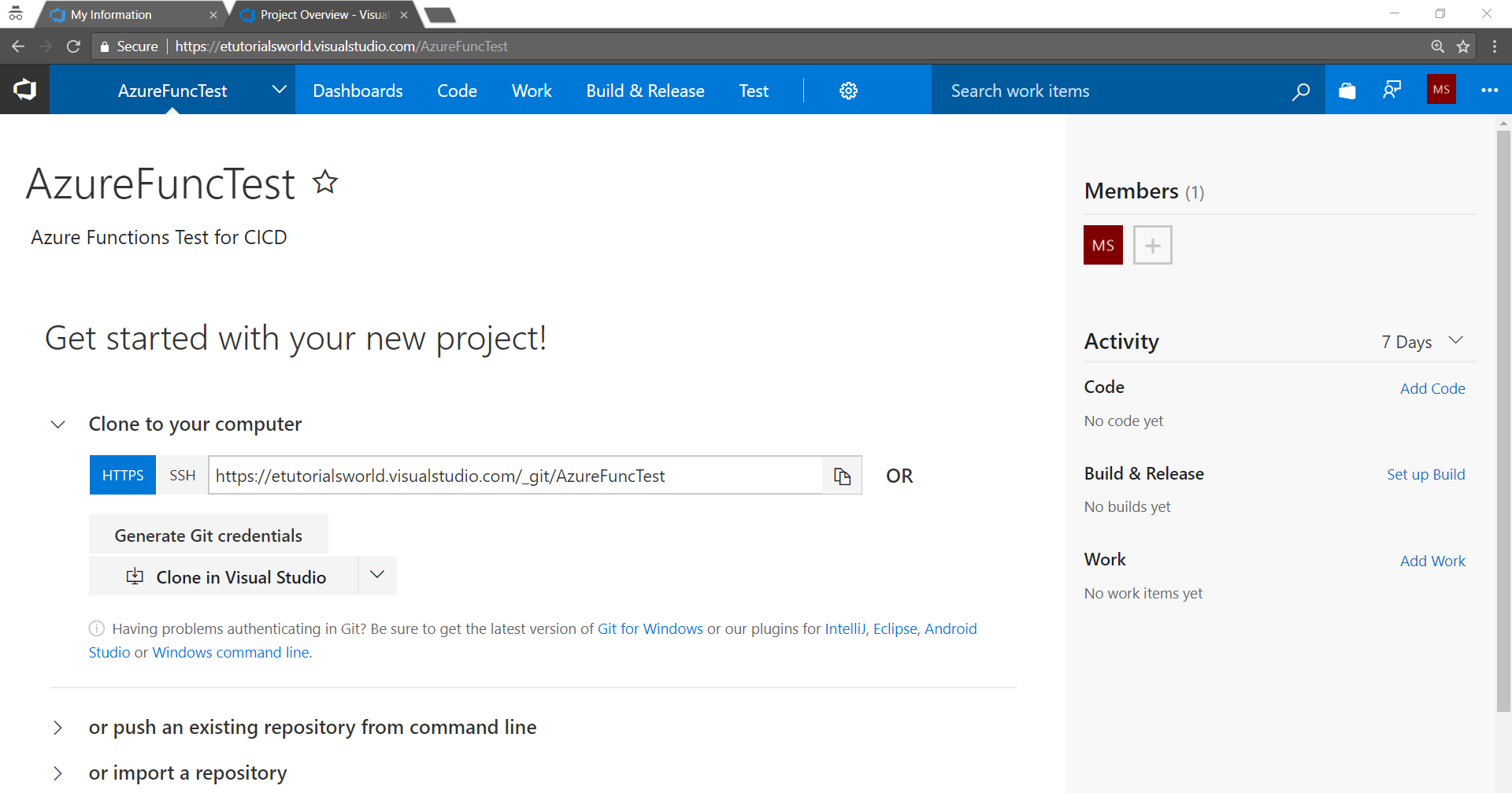Open the marketplace shopping bag icon
Screen dimensions: 1512x793
pyautogui.click(x=1347, y=91)
